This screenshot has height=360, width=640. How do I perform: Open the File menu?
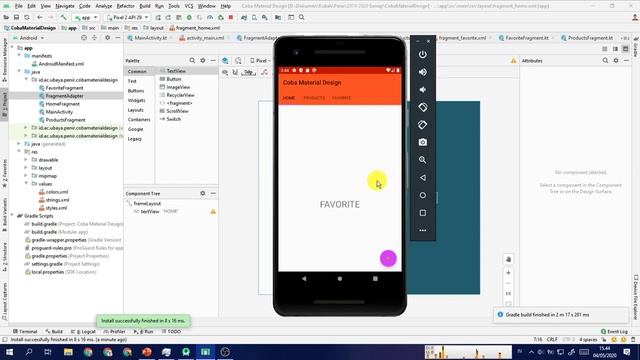18,6
